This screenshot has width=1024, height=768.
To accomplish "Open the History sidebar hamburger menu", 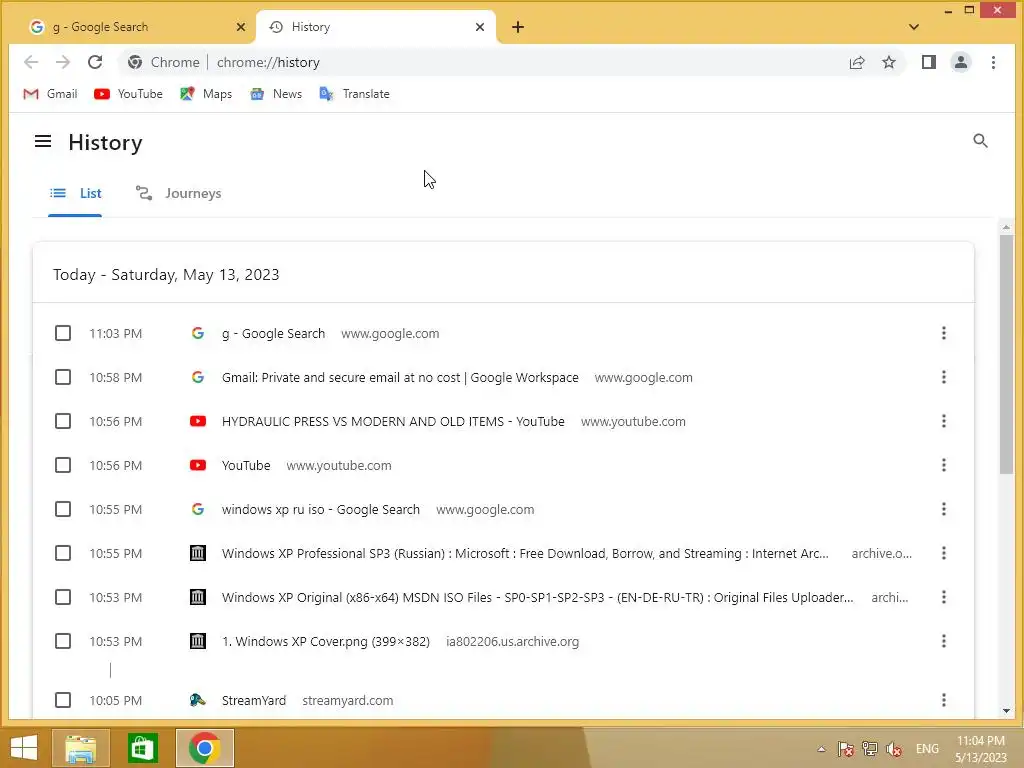I will pyautogui.click(x=43, y=141).
